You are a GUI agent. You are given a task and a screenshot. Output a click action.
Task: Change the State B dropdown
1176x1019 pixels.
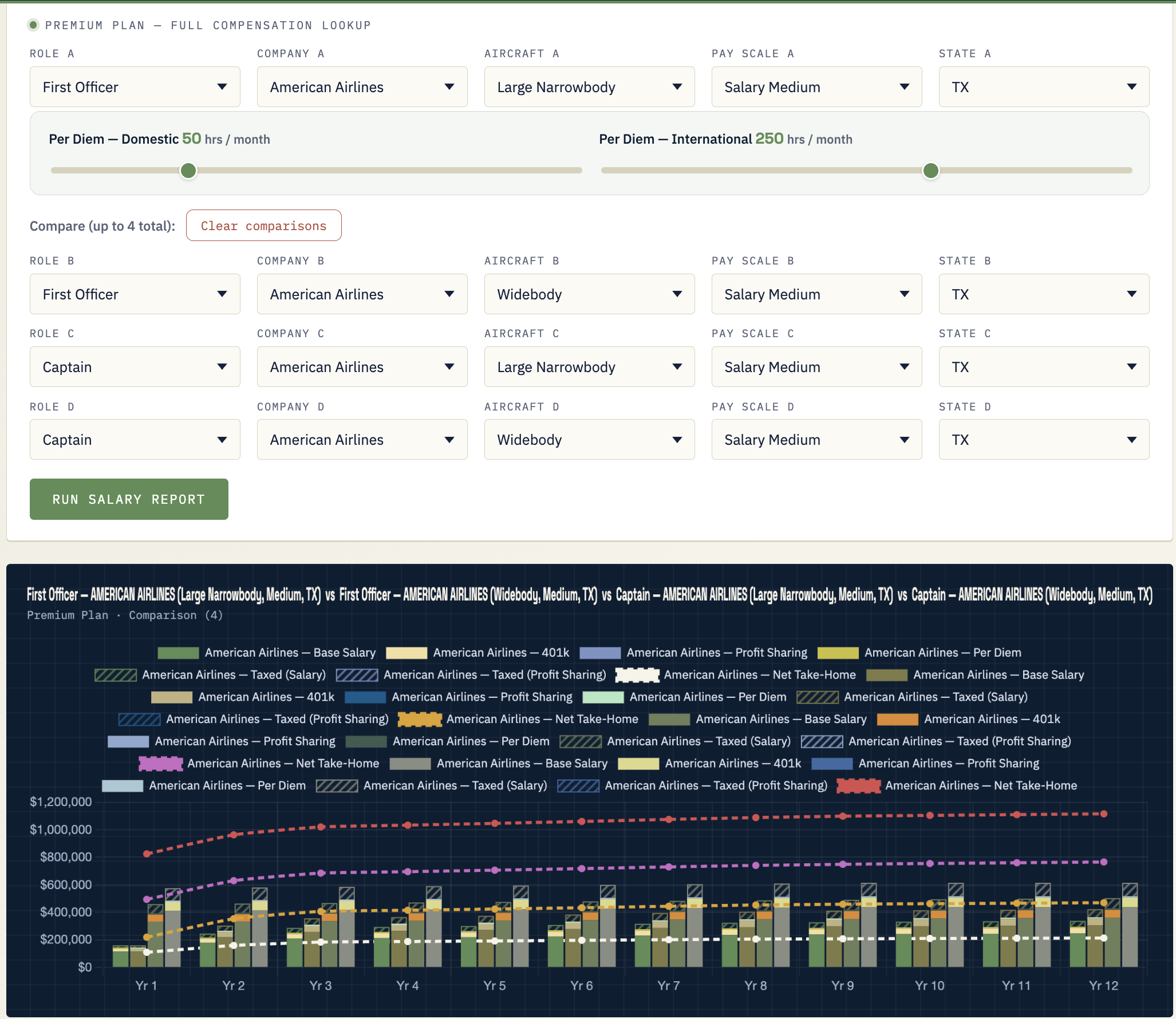1044,294
